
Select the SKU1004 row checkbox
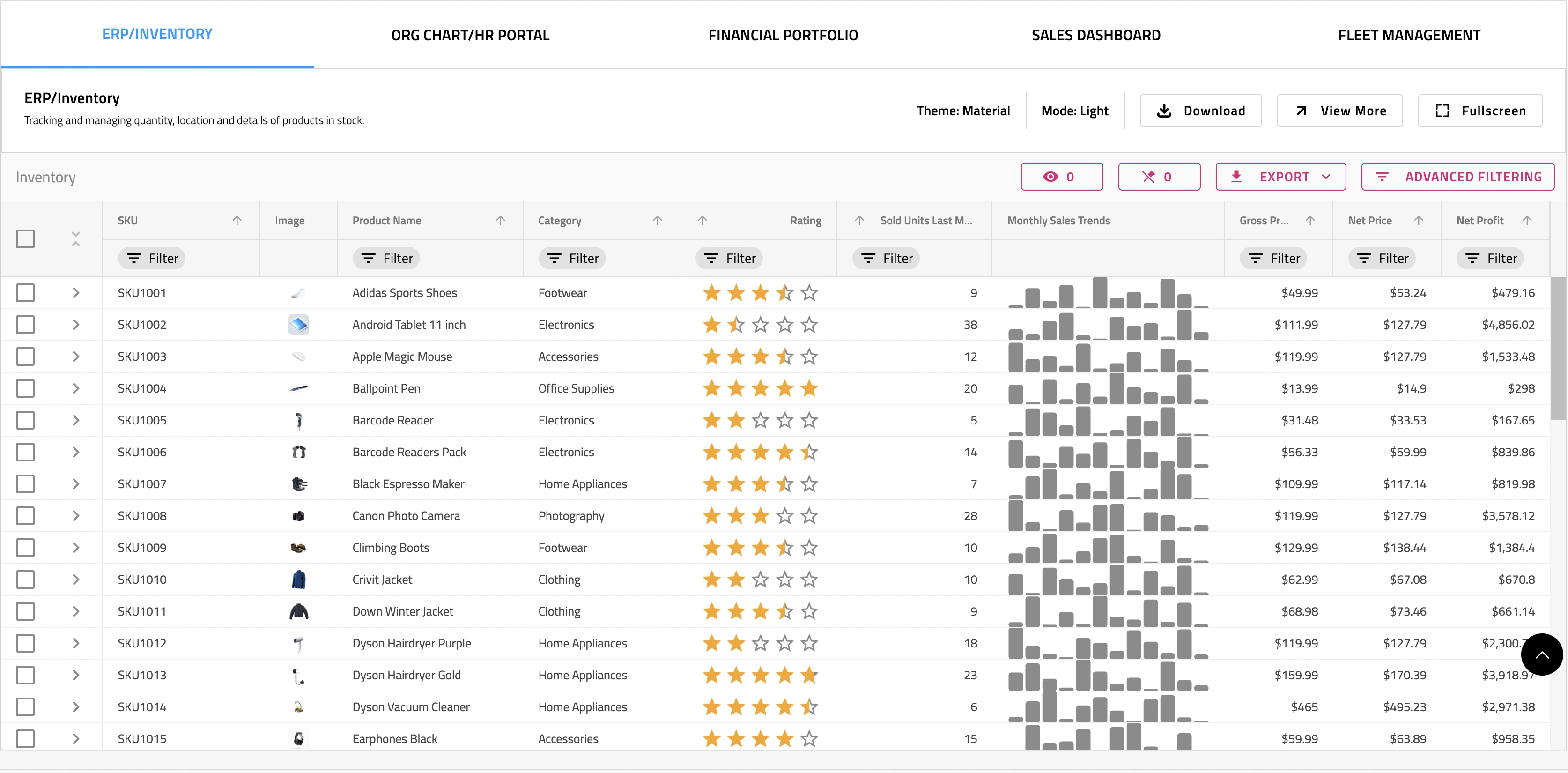25,388
